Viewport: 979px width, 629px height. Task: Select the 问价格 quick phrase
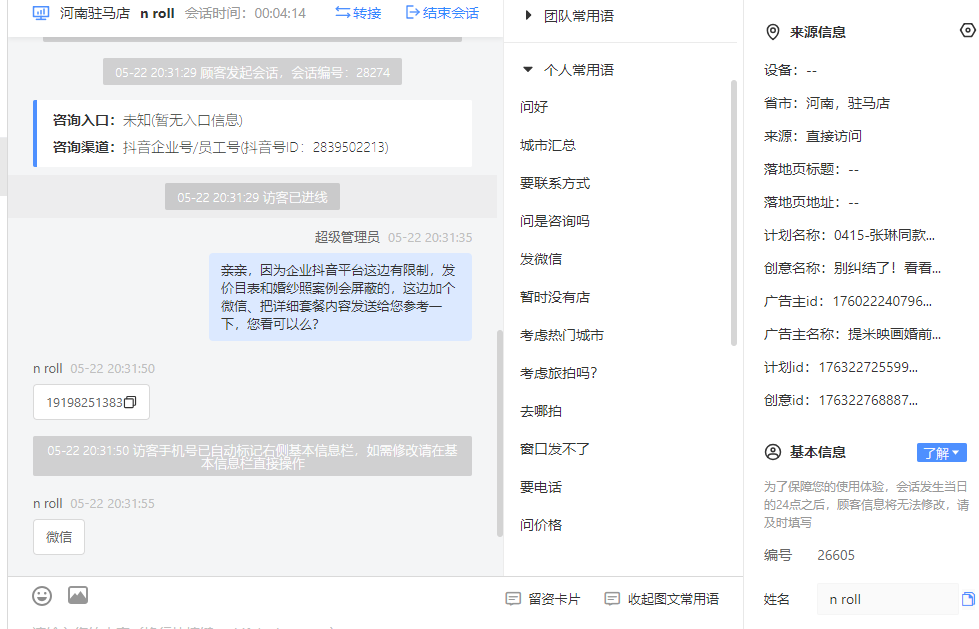point(541,525)
